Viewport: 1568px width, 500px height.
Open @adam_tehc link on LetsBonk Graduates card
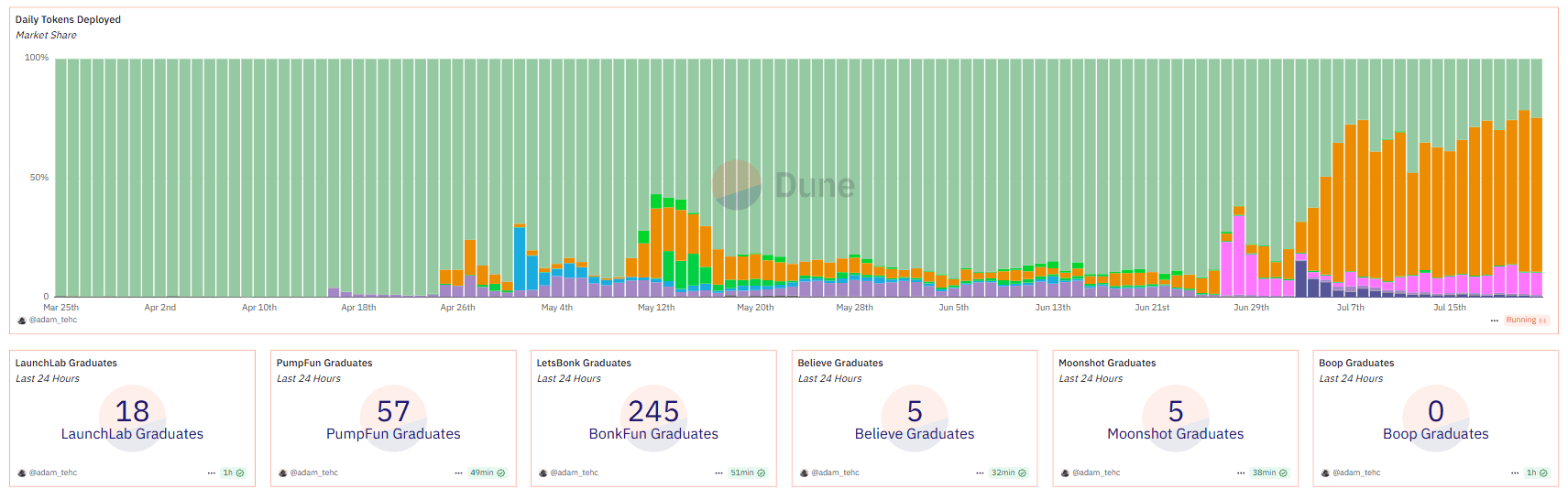575,473
